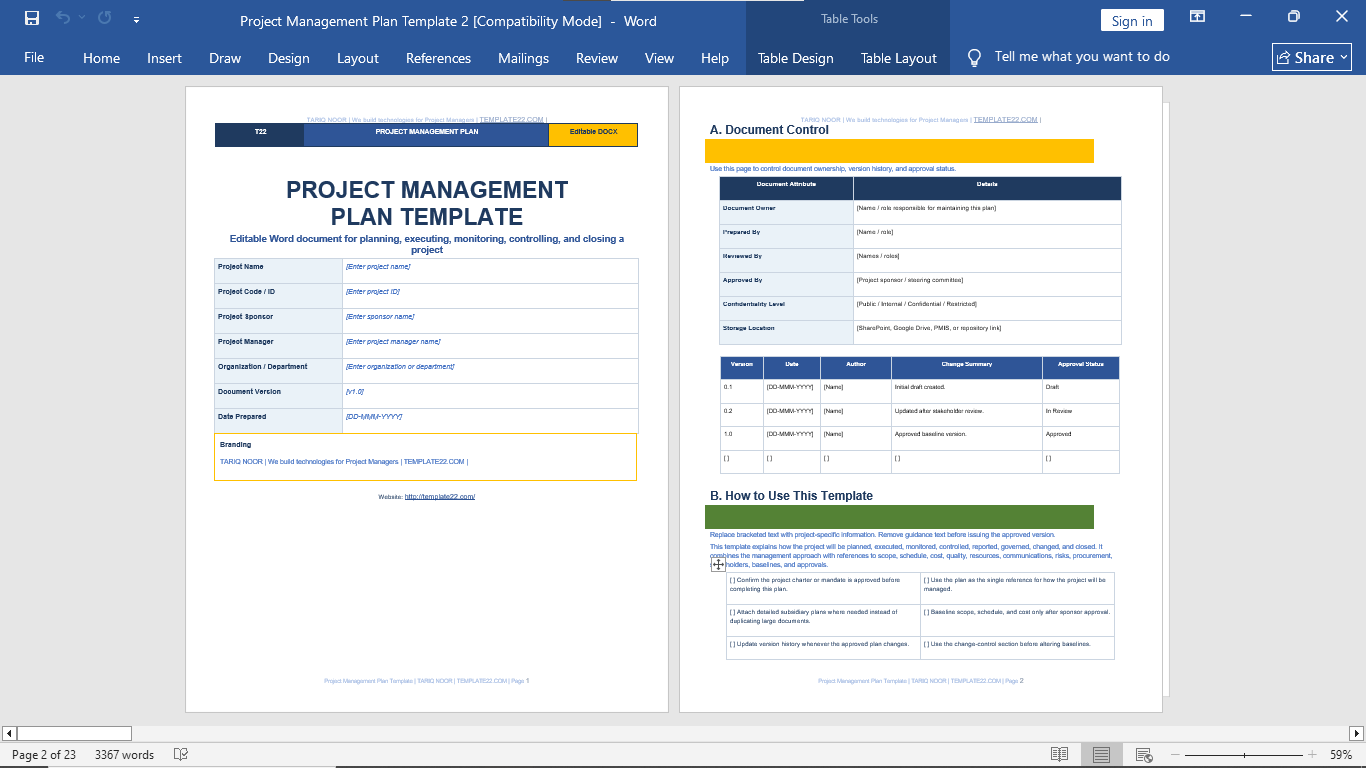Screen dimensions: 1366x768
Task: Open the Review tab
Action: point(597,58)
